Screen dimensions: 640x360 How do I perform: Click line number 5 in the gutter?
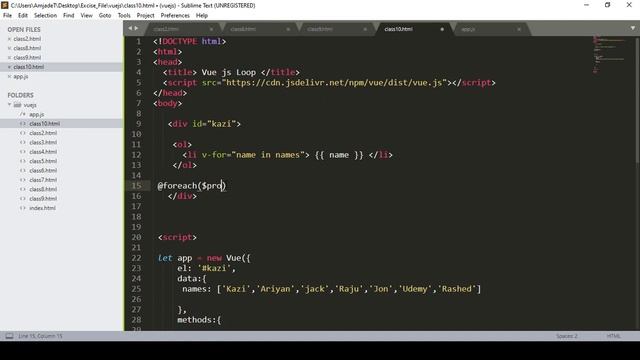(x=139, y=82)
